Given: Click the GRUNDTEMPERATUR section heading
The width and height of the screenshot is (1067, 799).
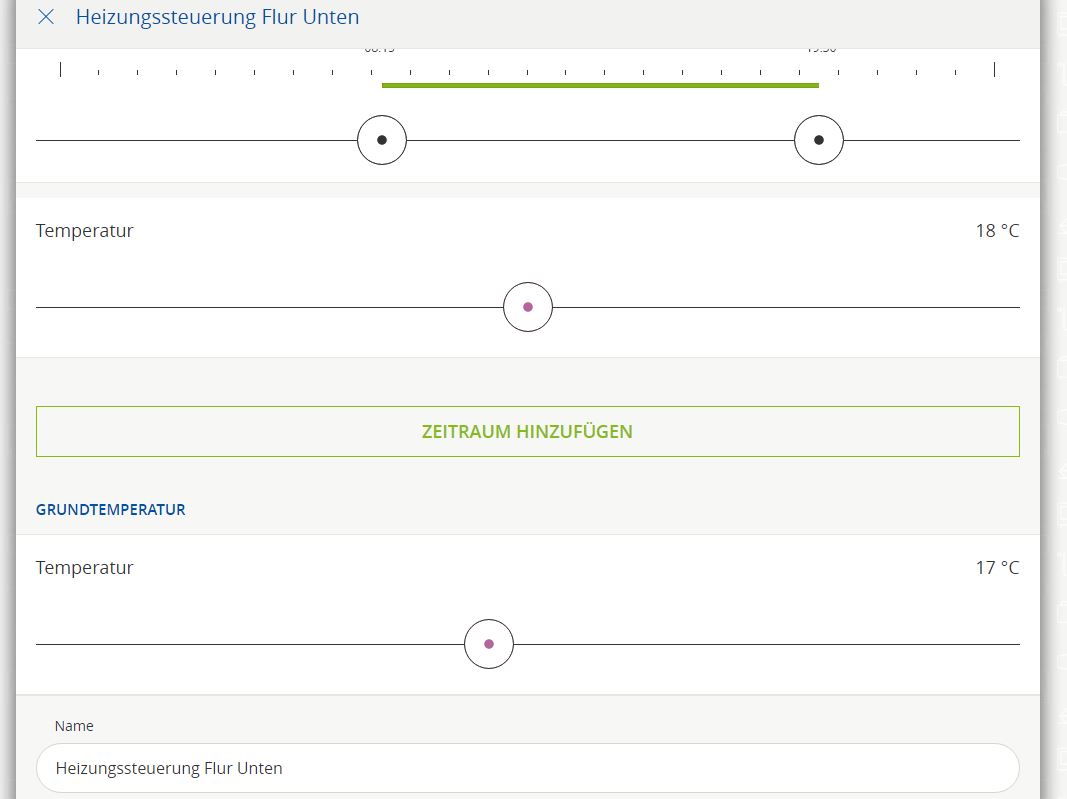Looking at the screenshot, I should pos(111,510).
